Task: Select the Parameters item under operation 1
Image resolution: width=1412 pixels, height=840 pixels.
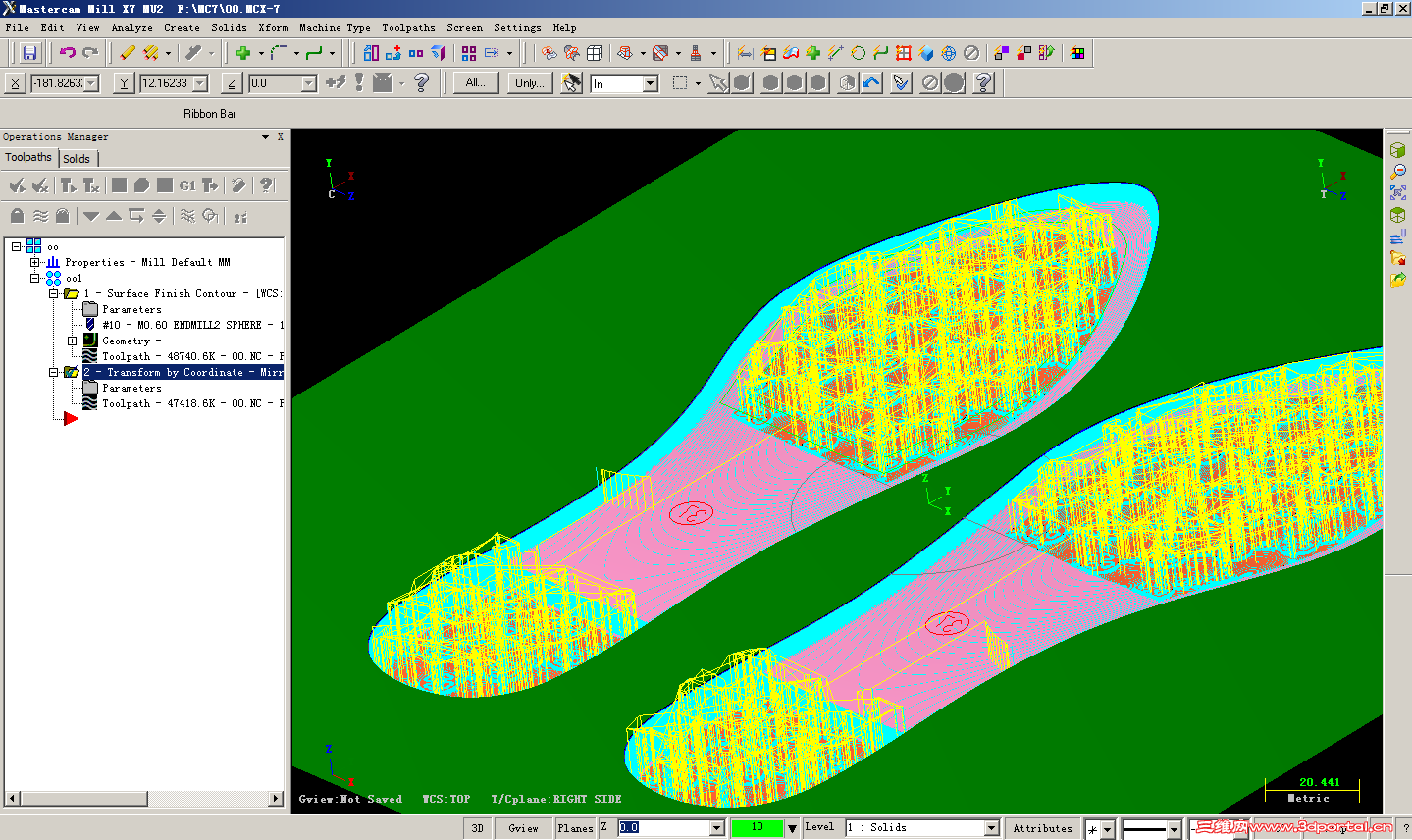Action: [131, 309]
